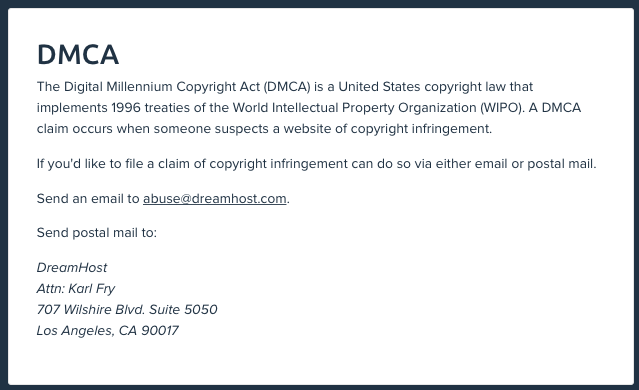The width and height of the screenshot is (639, 390).
Task: Click the 707 Wilshire Blvd. Suite 5050 line
Action: (127, 310)
